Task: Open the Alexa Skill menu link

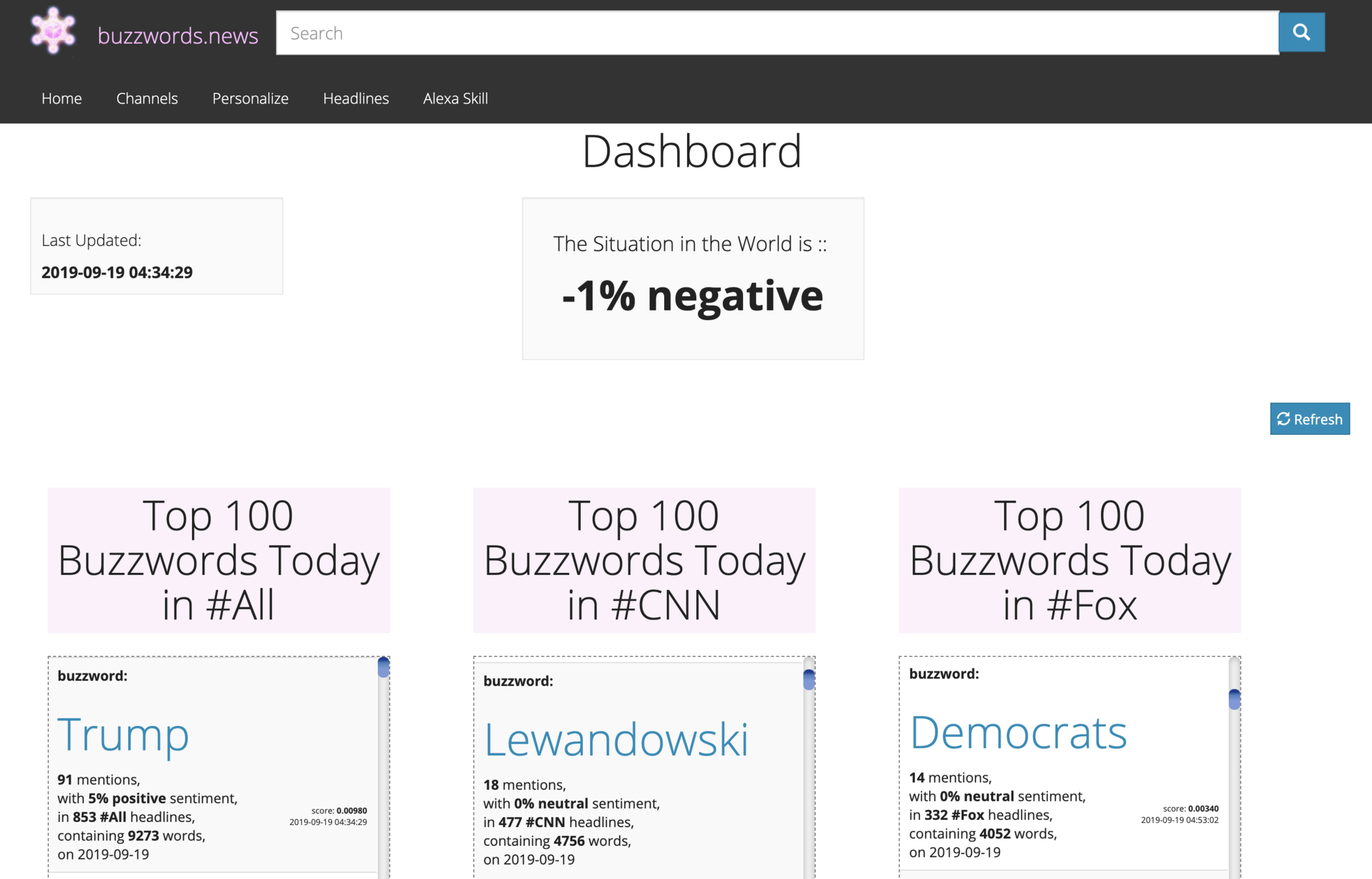Action: pyautogui.click(x=455, y=98)
